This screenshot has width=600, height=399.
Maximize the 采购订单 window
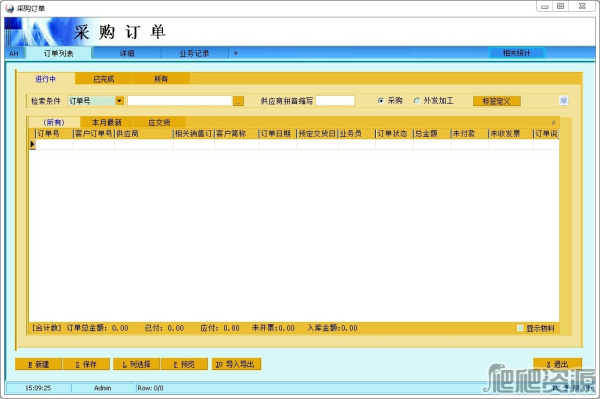point(561,7)
